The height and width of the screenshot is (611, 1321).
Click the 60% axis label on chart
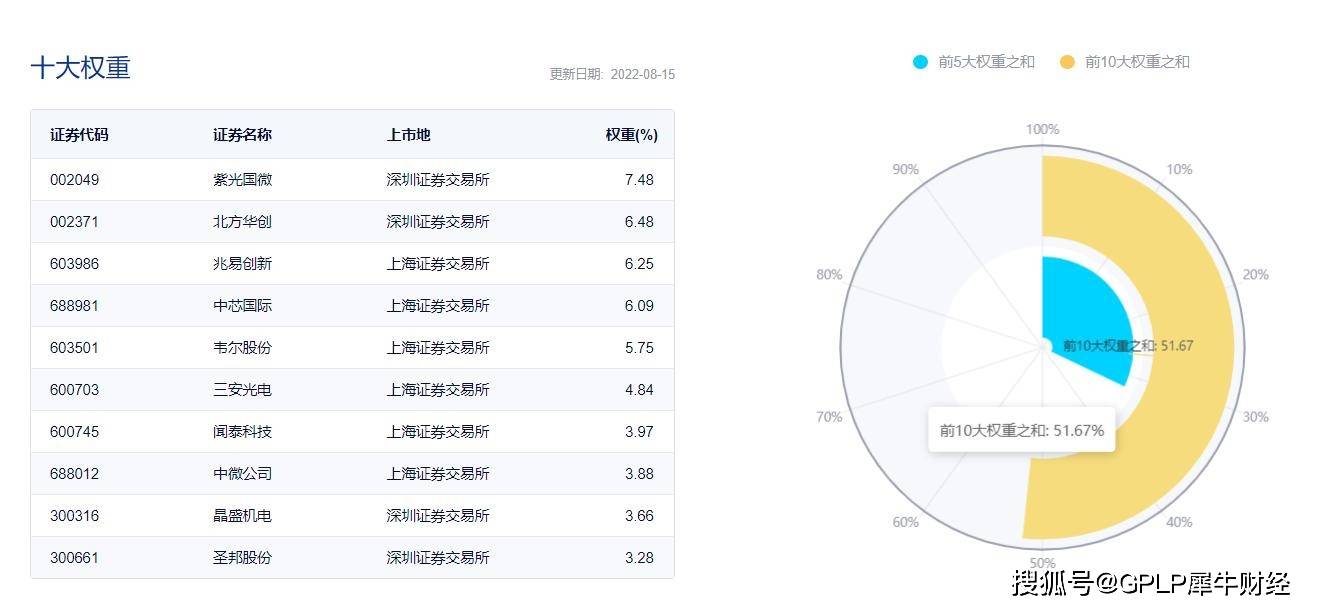tap(906, 522)
